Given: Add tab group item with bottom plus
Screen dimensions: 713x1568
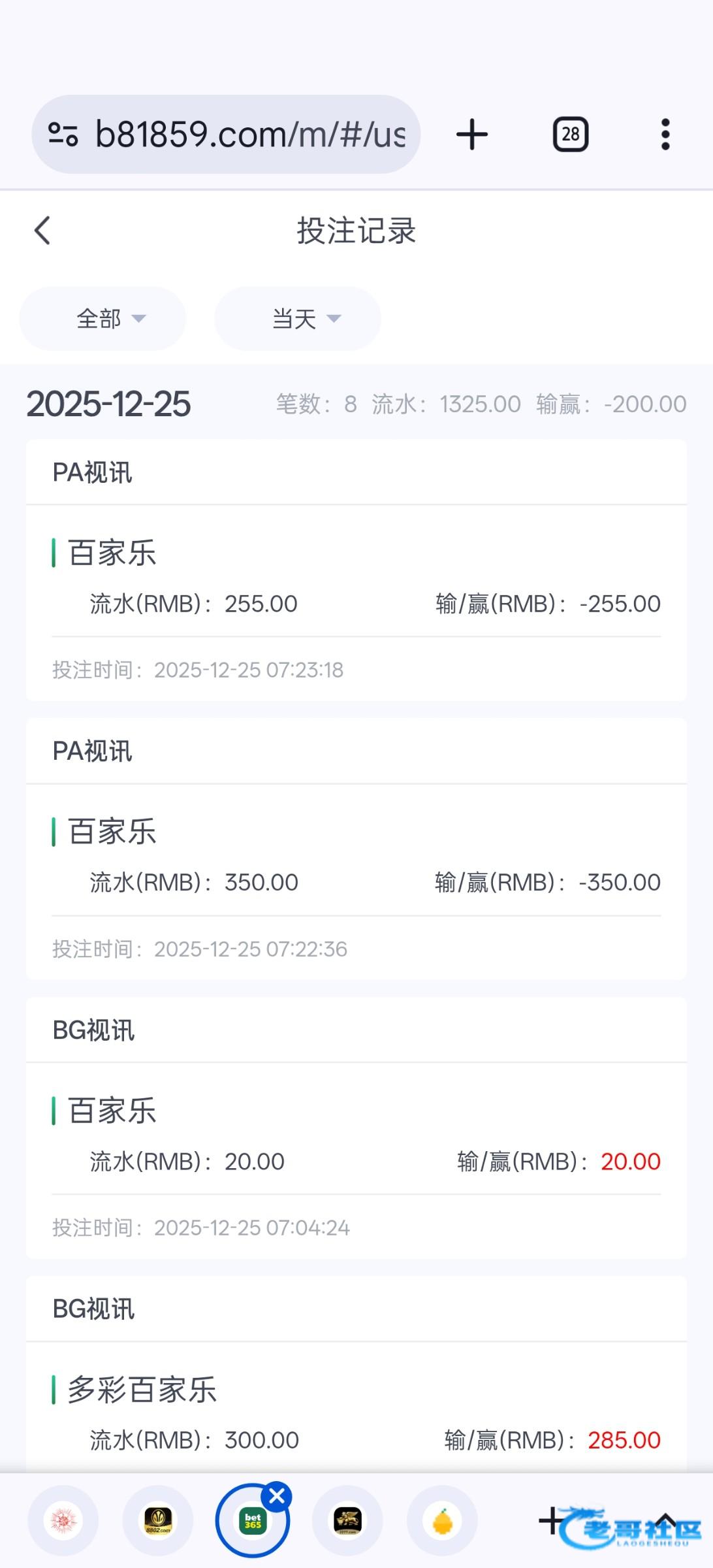Looking at the screenshot, I should (x=552, y=1521).
